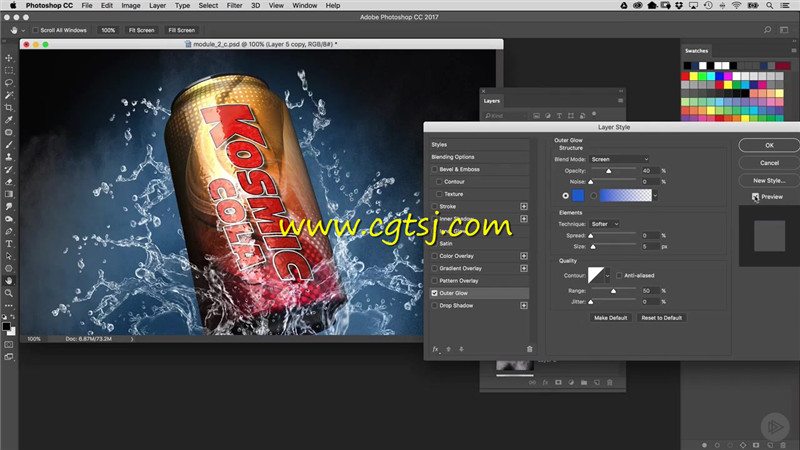Open the Filter menu
This screenshot has width=800, height=450.
click(234, 6)
